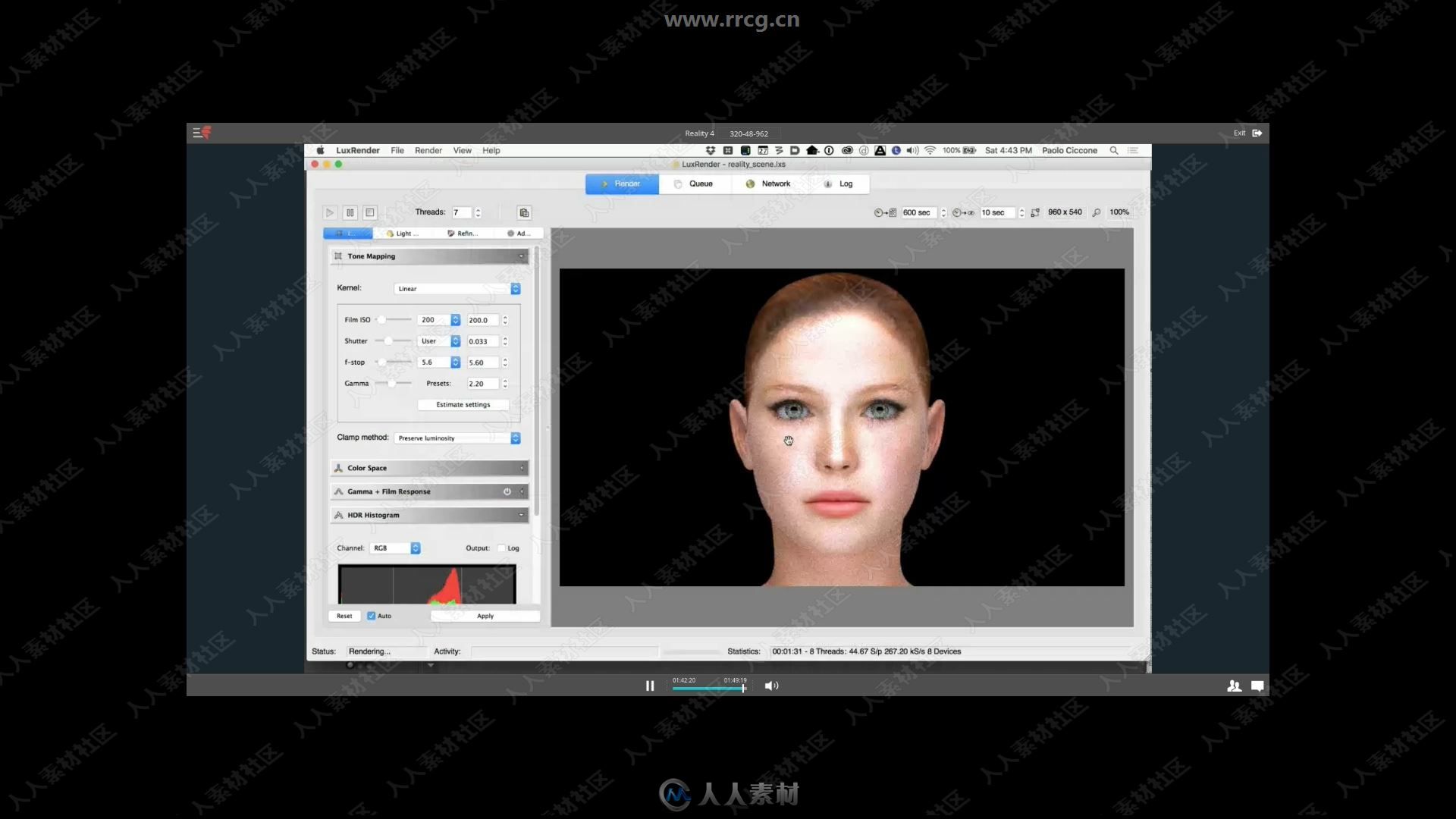Open the participants icon in player bar
1456x819 pixels.
click(1234, 686)
